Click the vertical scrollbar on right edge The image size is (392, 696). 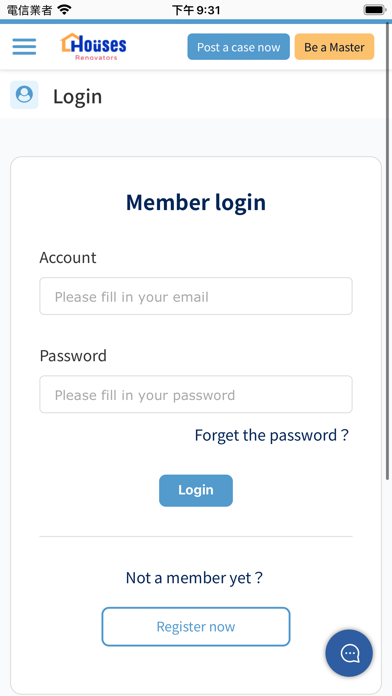(388, 249)
